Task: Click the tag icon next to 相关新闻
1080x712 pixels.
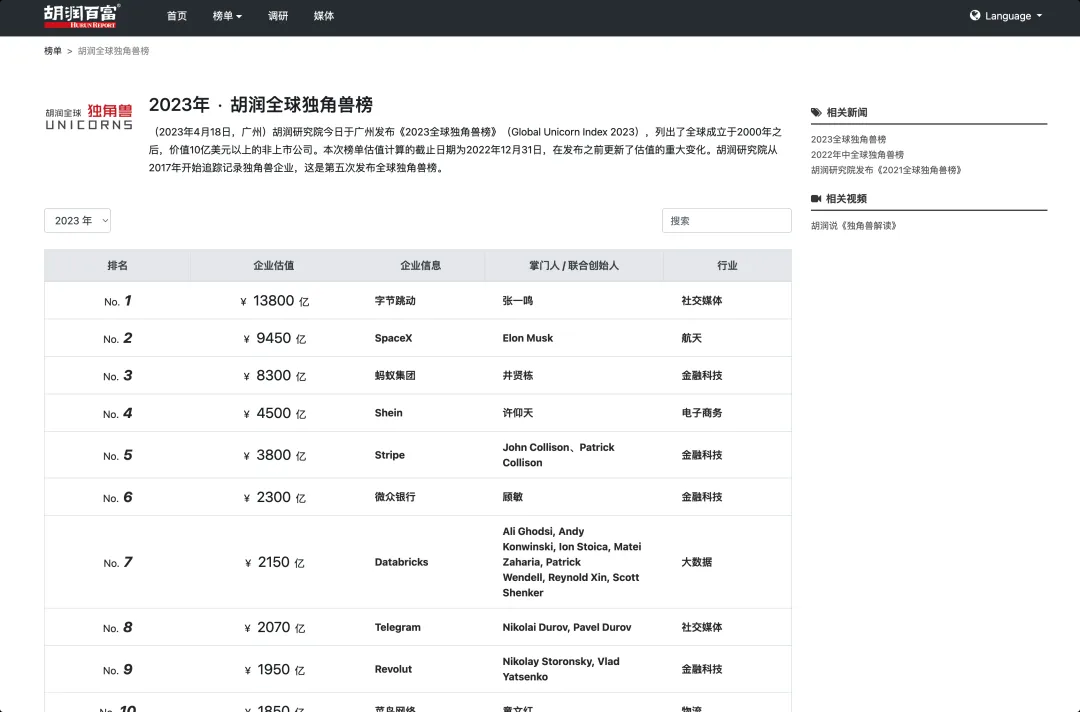Action: pyautogui.click(x=816, y=112)
